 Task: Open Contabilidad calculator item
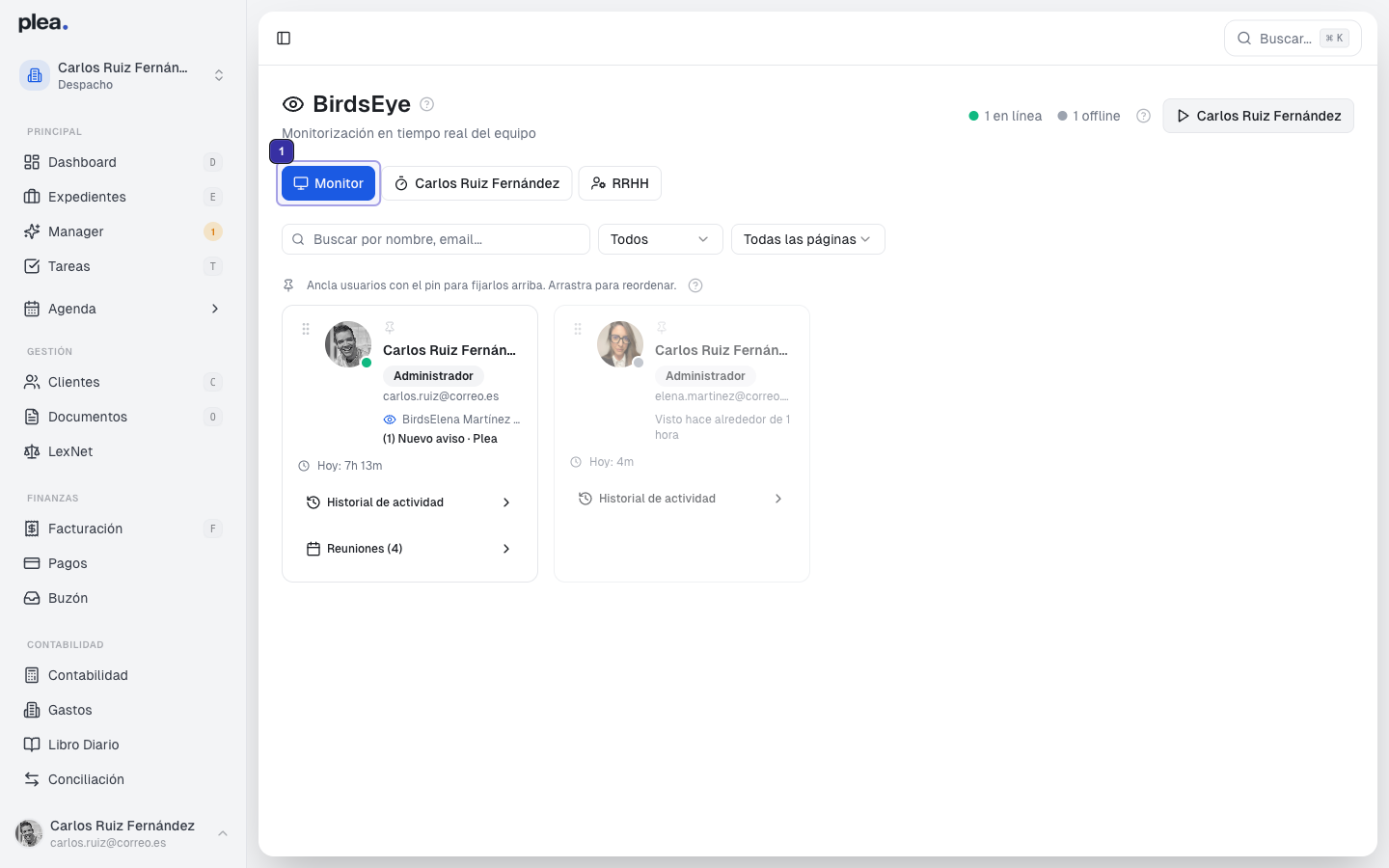(x=123, y=675)
